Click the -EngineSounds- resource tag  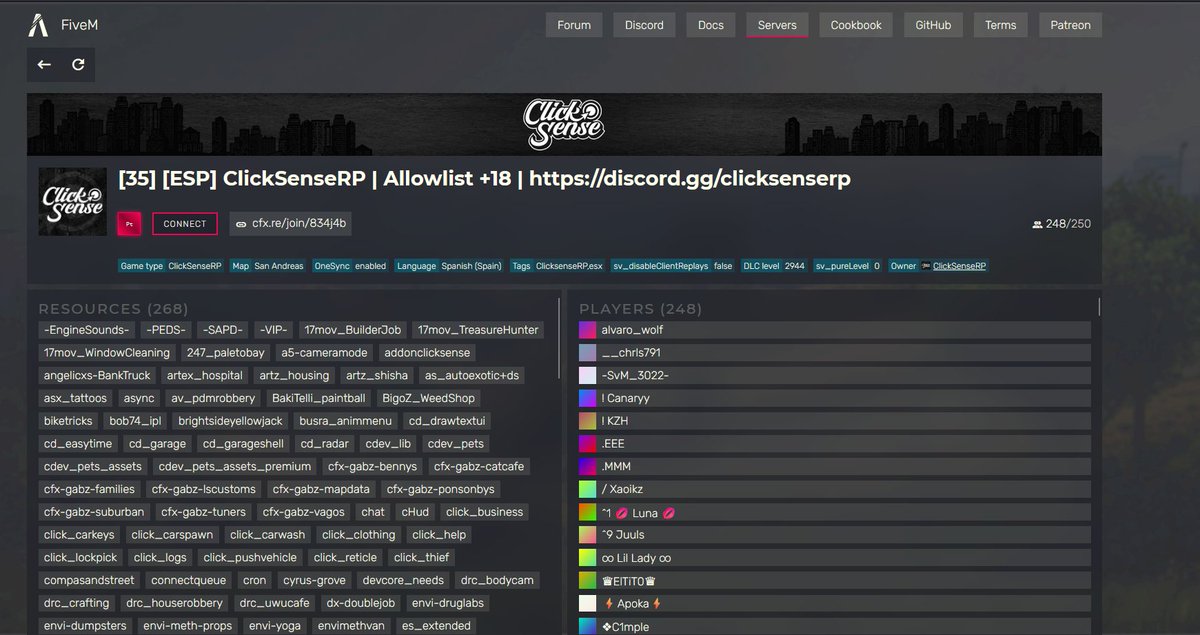tap(87, 330)
